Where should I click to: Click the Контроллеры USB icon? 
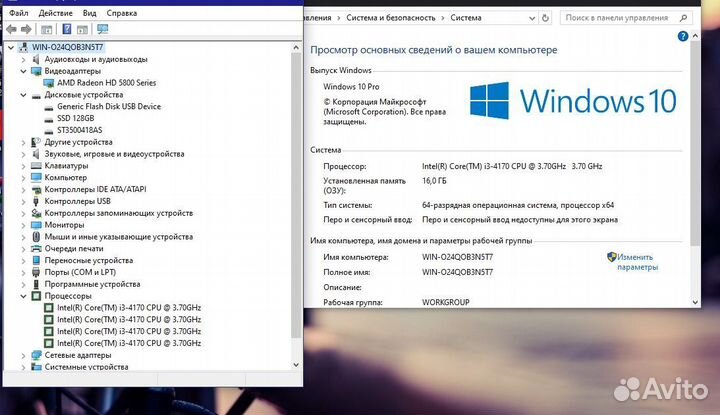coord(36,201)
